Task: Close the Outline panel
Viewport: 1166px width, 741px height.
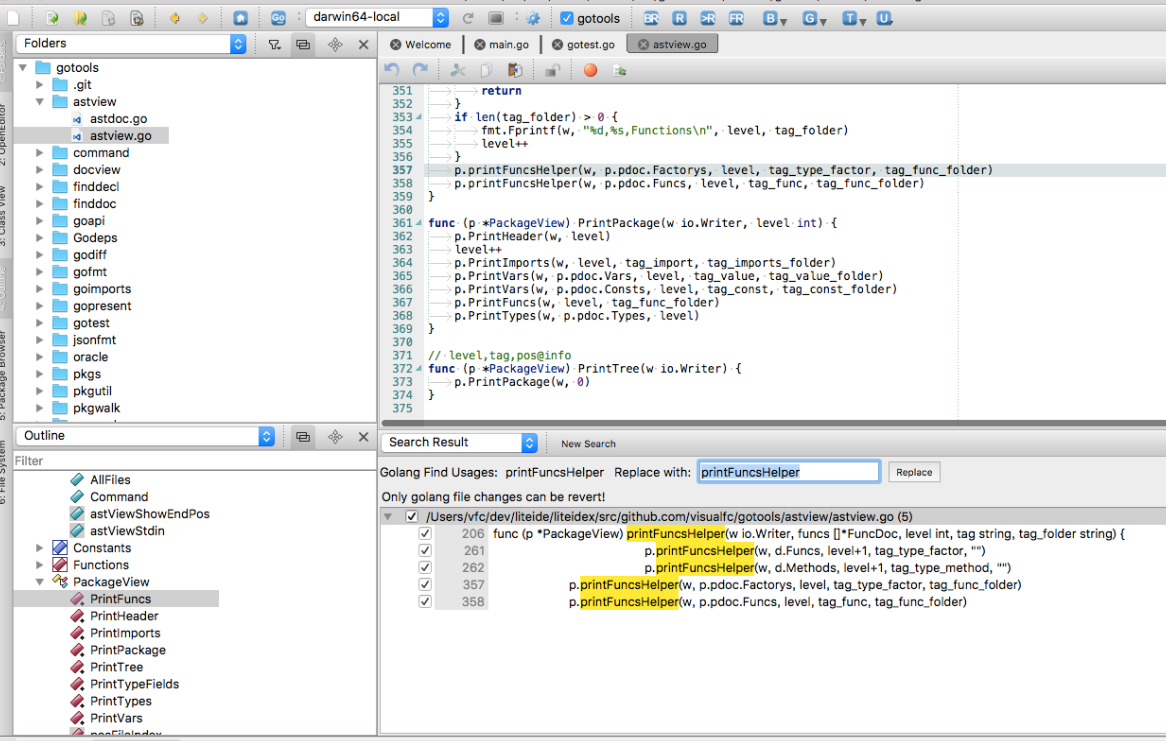Action: pos(364,437)
